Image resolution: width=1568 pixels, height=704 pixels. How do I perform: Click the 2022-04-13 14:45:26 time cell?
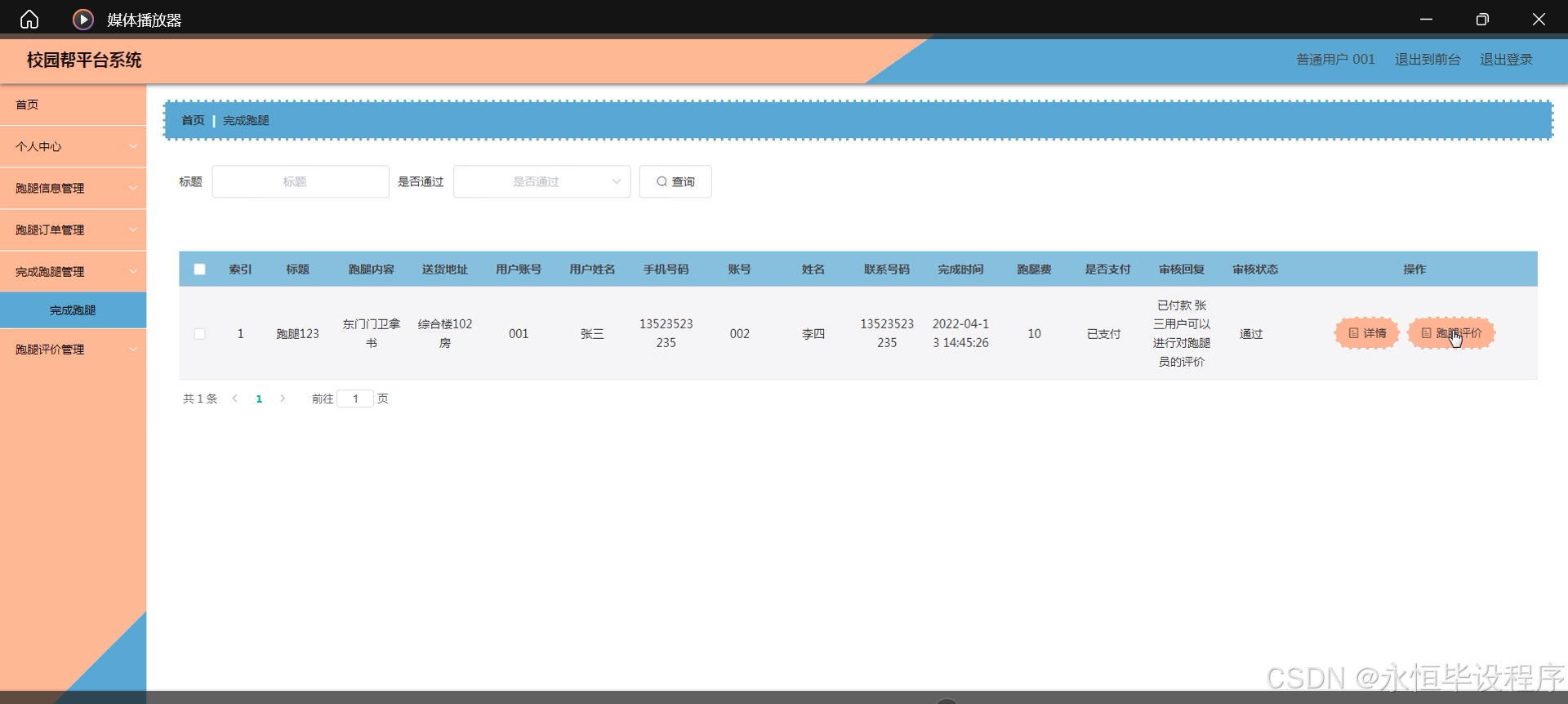(x=960, y=333)
